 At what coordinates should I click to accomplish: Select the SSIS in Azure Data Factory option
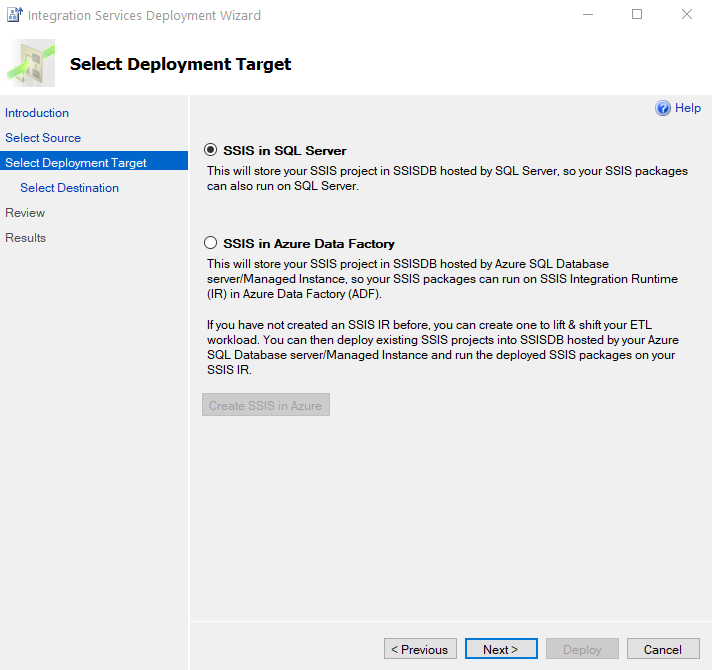pos(210,243)
